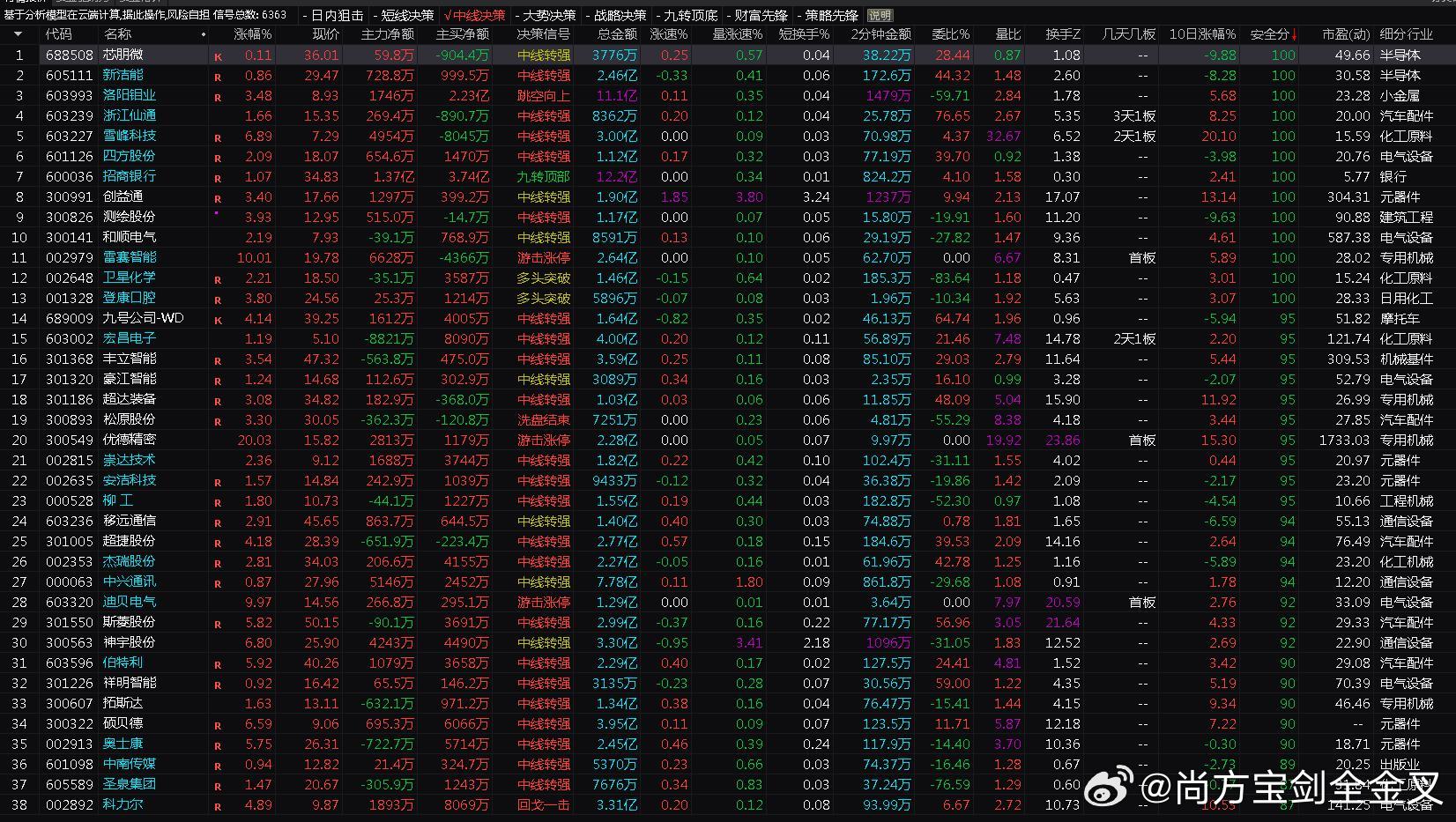Click the 洗盘结束 signal cell

tap(543, 419)
